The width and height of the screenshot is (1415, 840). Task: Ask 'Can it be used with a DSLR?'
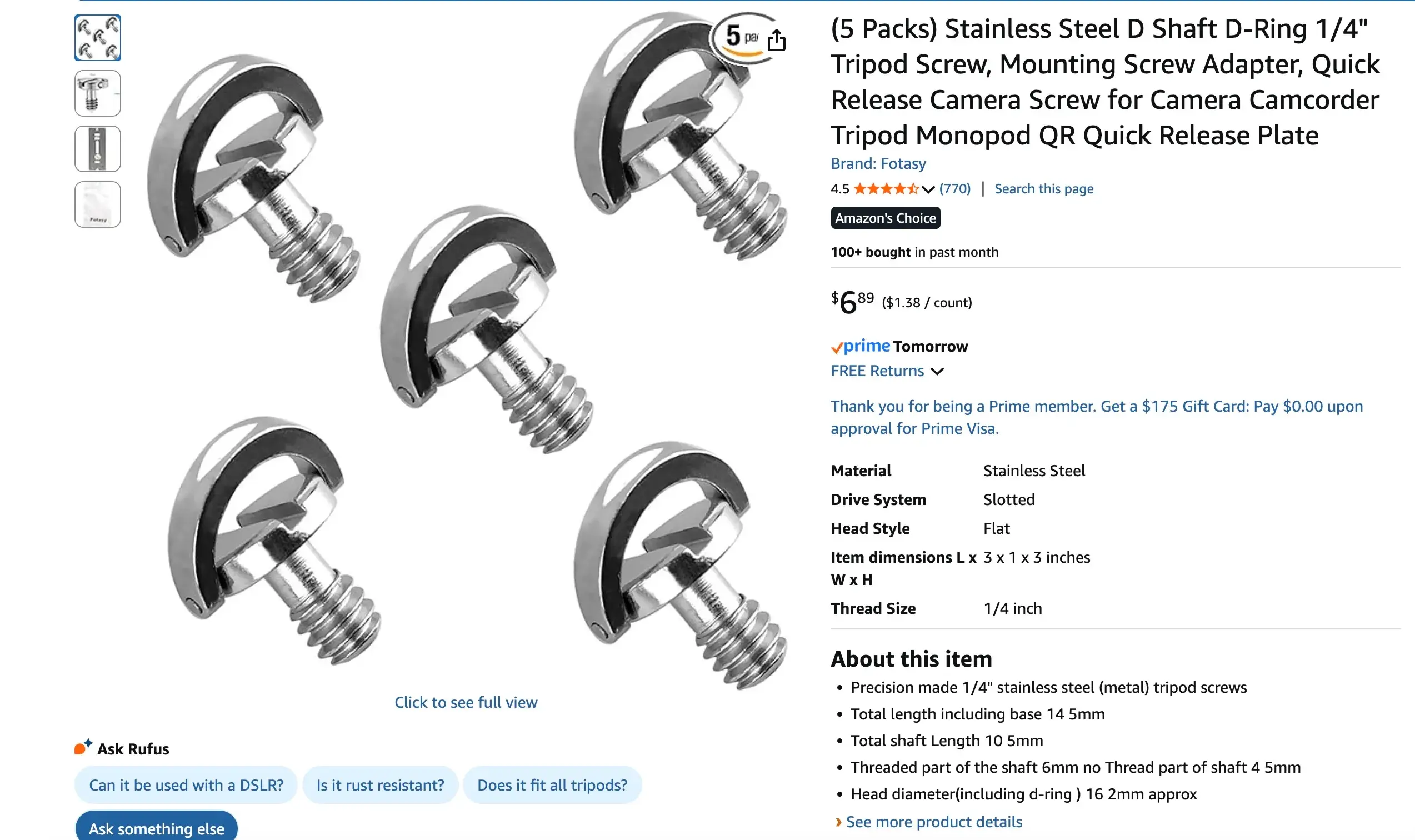(186, 784)
